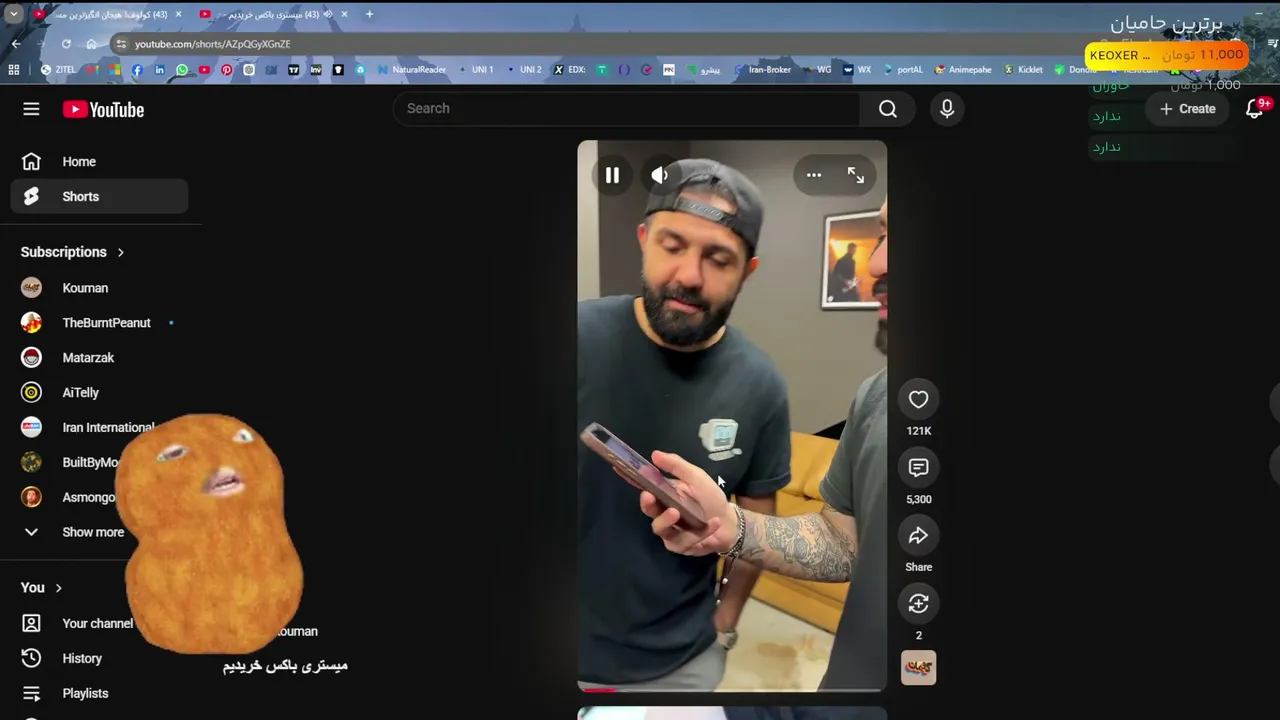This screenshot has width=1280, height=720.
Task: Open the Animepahe bookmark
Action: tap(963, 70)
